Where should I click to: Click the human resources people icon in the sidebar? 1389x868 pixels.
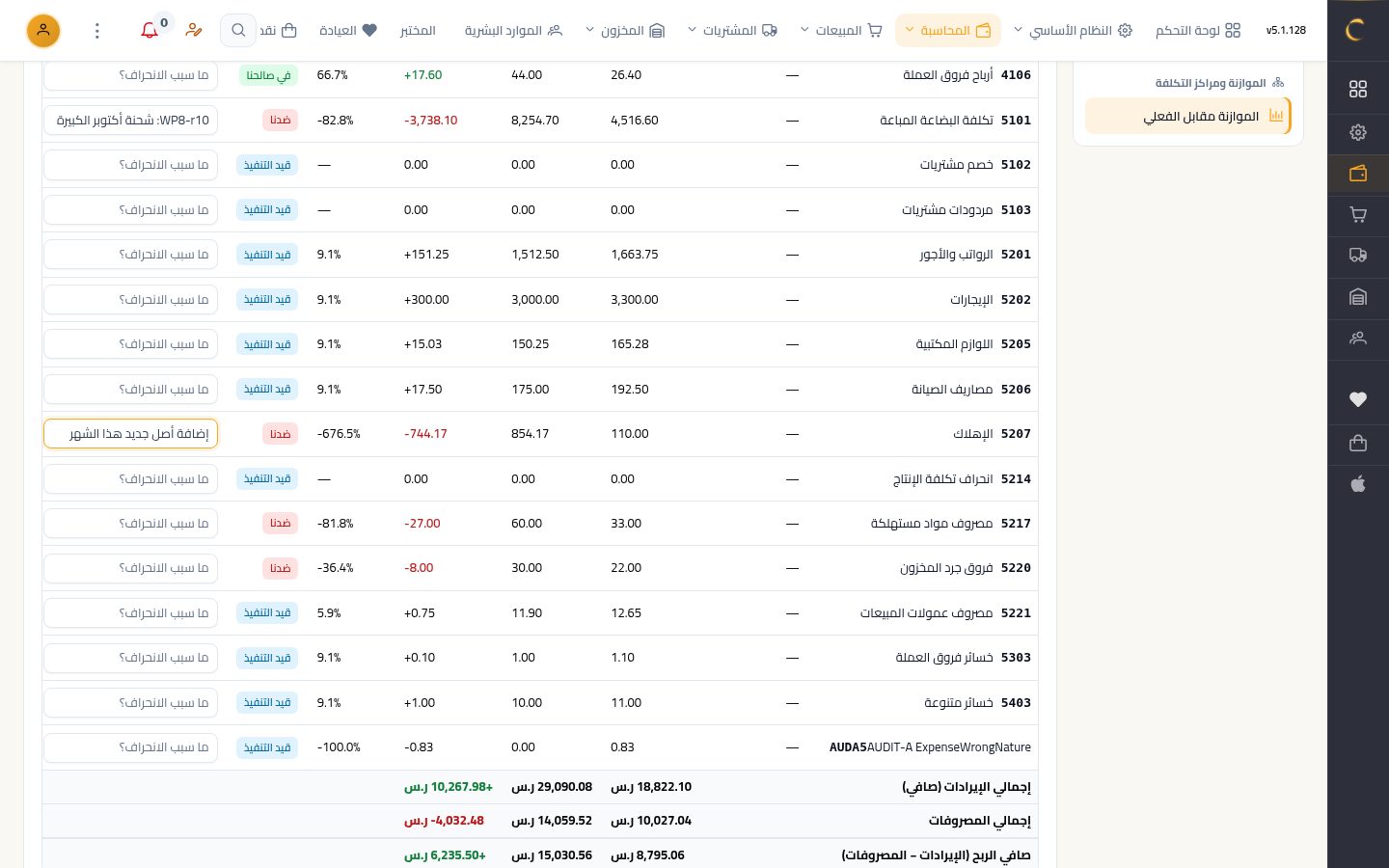point(1358,339)
